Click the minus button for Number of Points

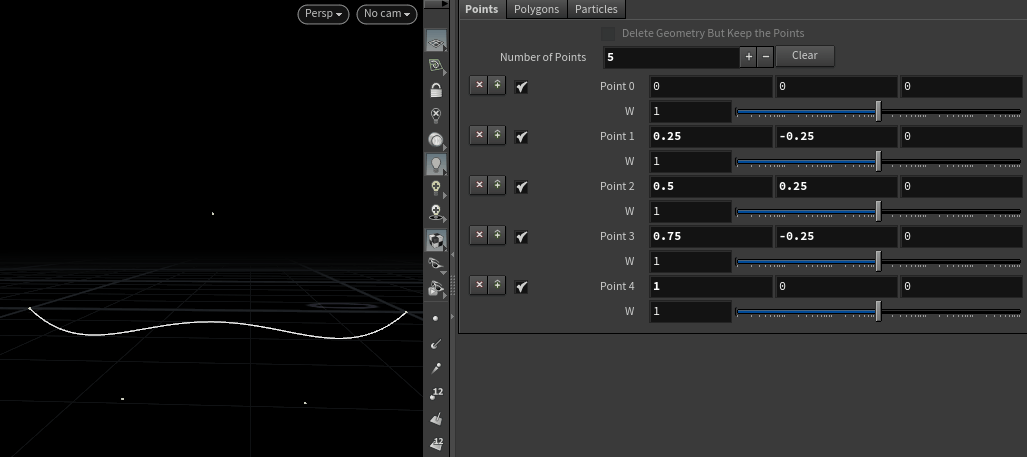pyautogui.click(x=766, y=57)
